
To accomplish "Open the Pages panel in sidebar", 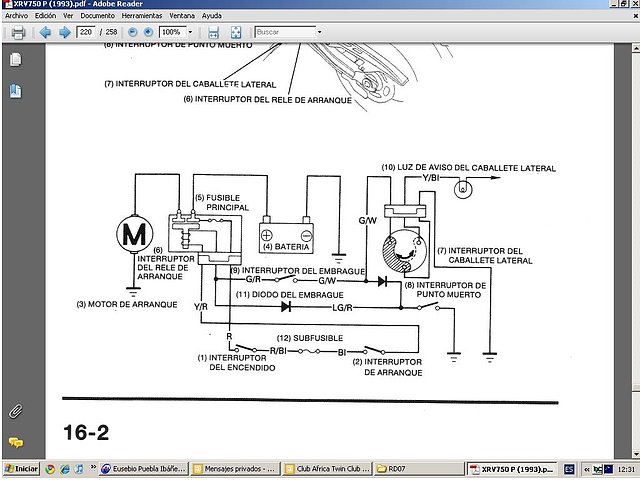I will 16,60.
